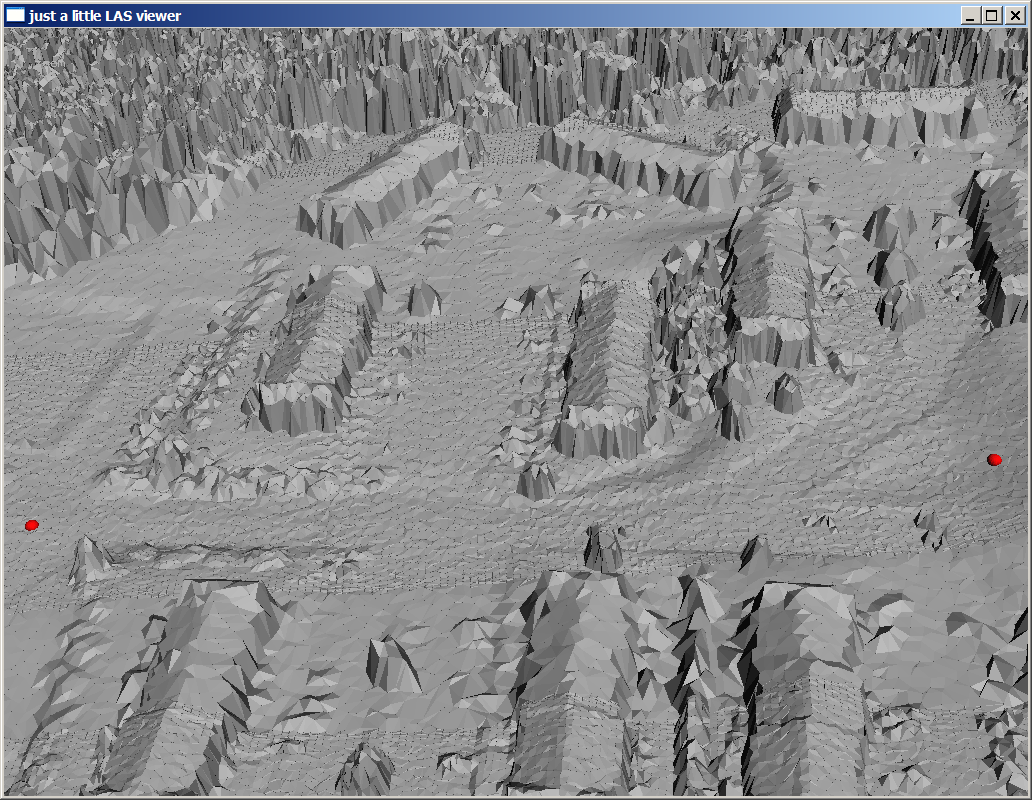Viewport: 1032px width, 800px height.
Task: Click the red marker near the right edge
Action: pos(994,459)
